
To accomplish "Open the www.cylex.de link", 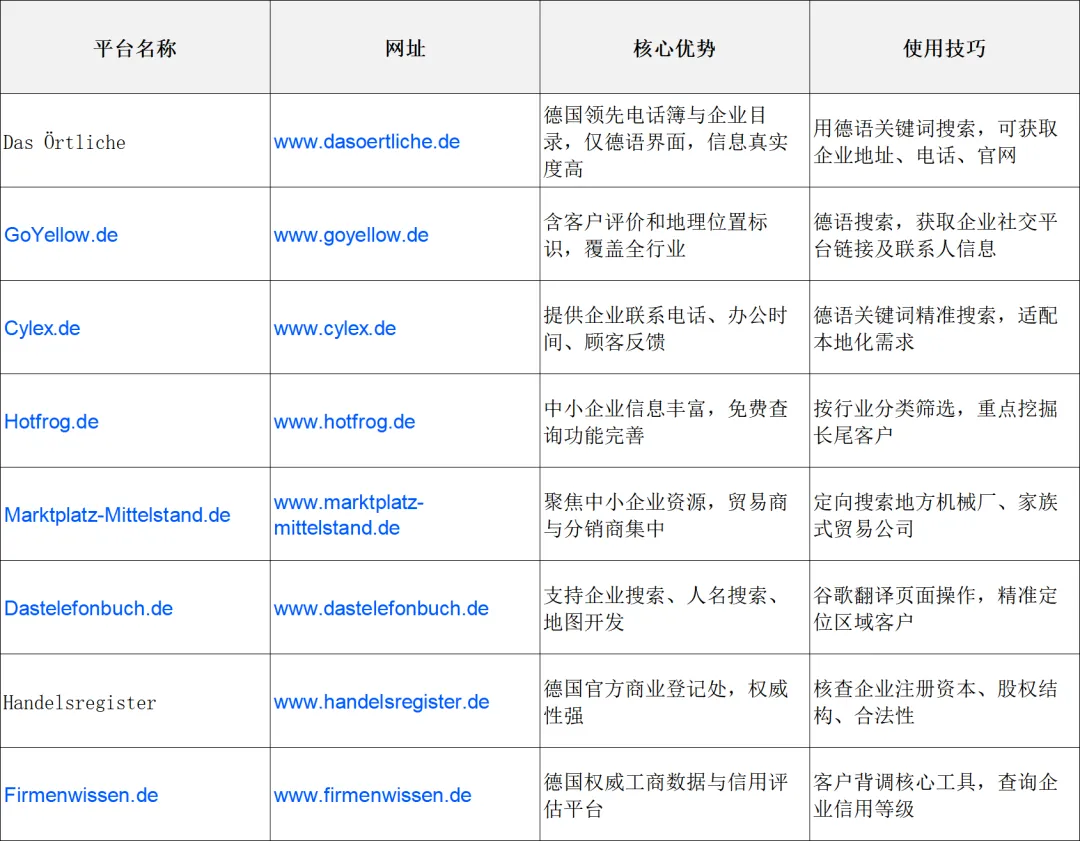I will (x=334, y=327).
